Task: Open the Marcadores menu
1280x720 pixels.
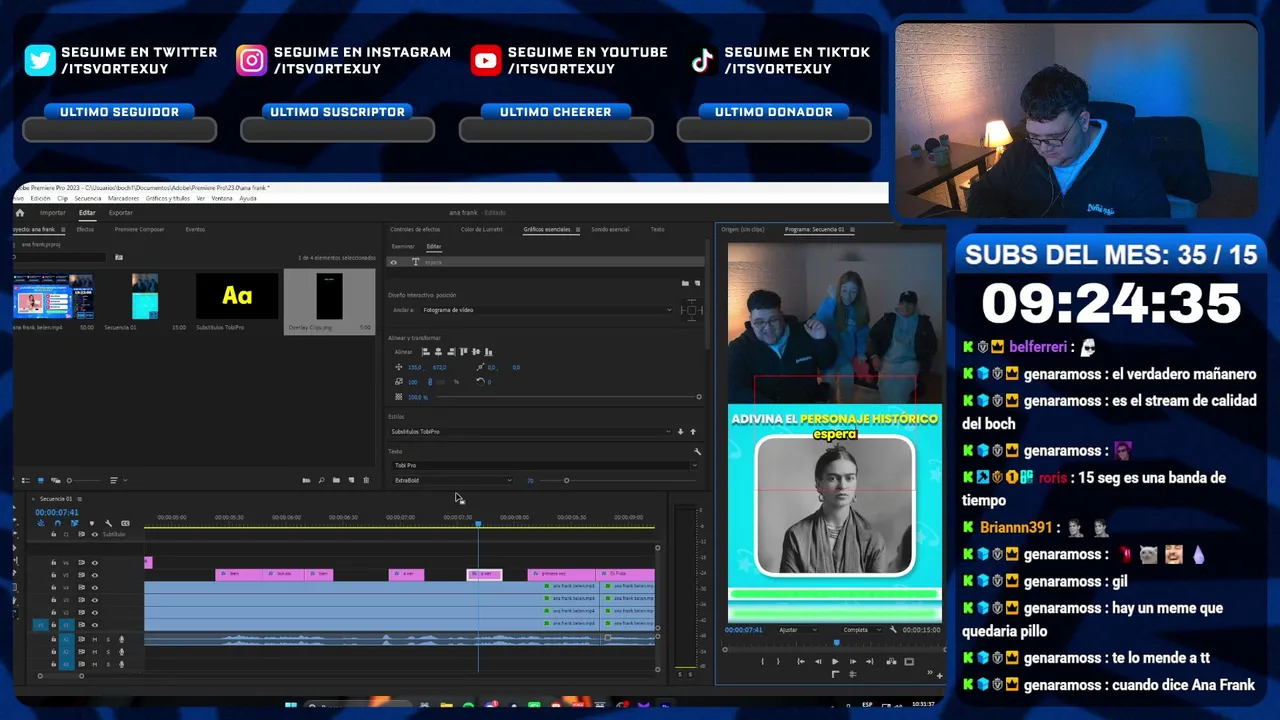Action: [124, 198]
